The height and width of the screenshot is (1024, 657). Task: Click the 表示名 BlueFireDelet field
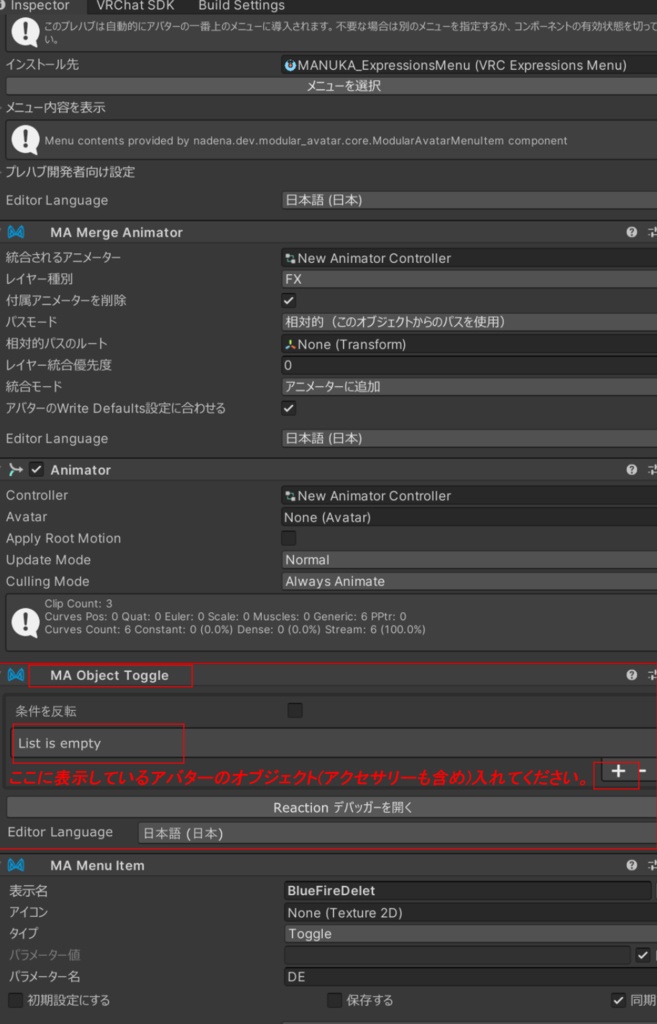pyautogui.click(x=468, y=891)
